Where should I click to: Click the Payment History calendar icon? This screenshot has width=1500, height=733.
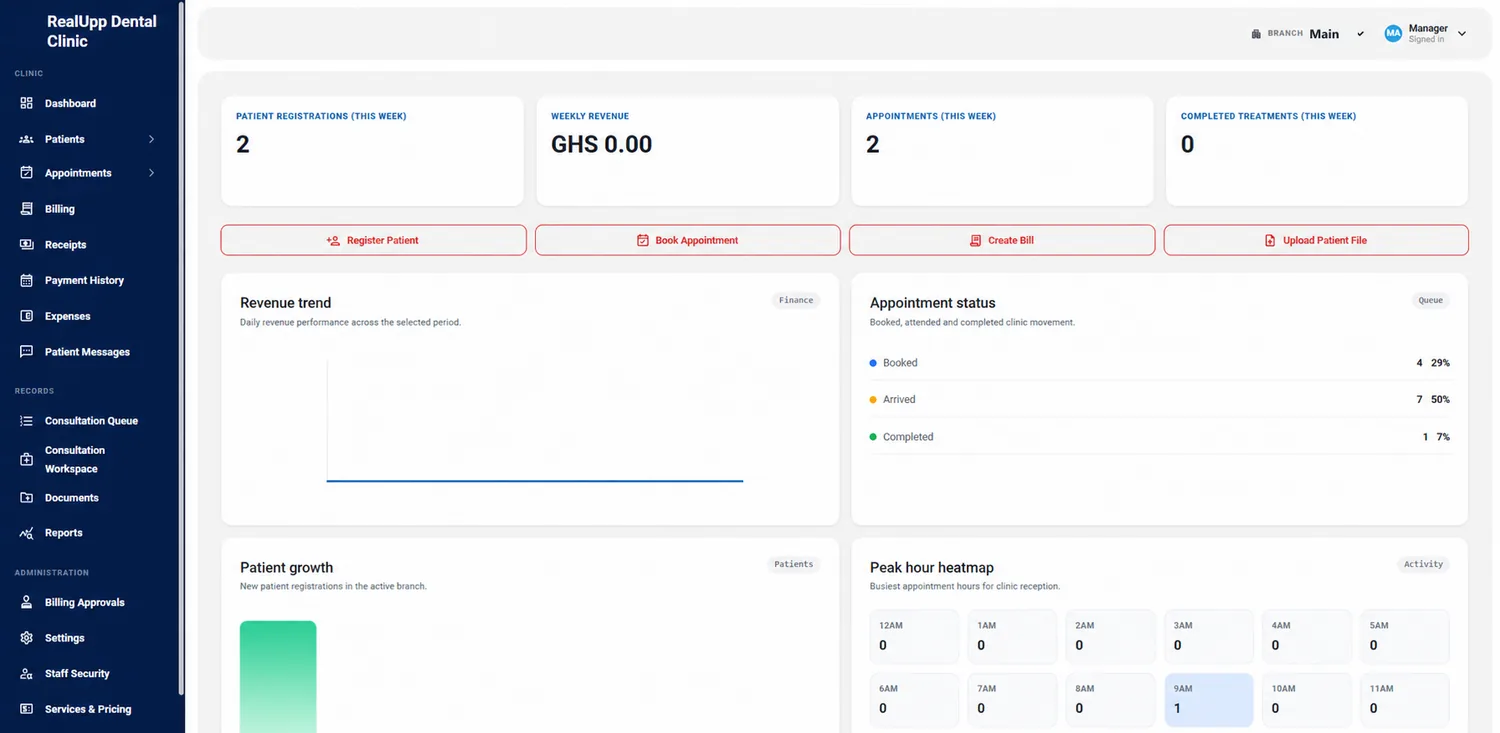[27, 281]
